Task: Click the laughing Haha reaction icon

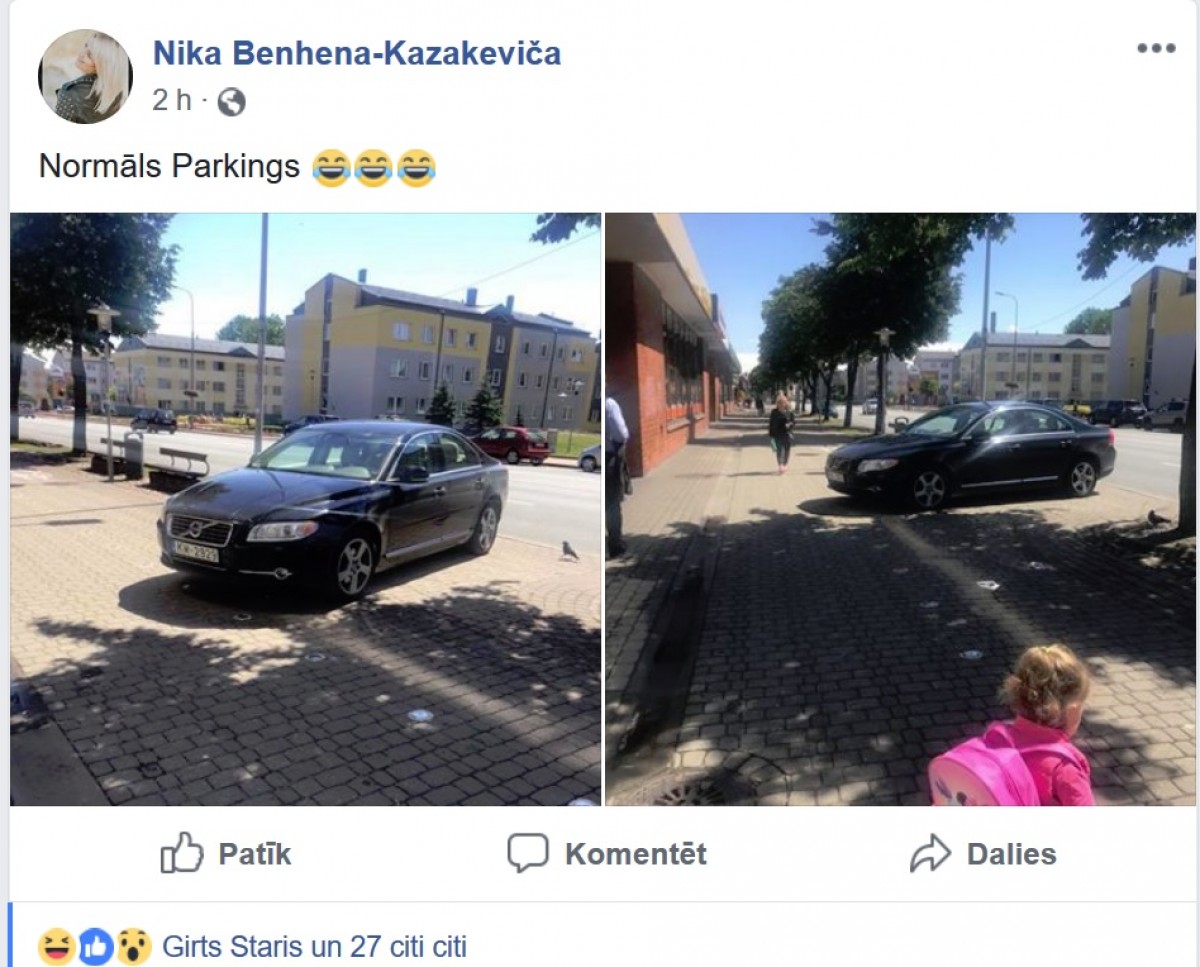Action: pyautogui.click(x=56, y=946)
